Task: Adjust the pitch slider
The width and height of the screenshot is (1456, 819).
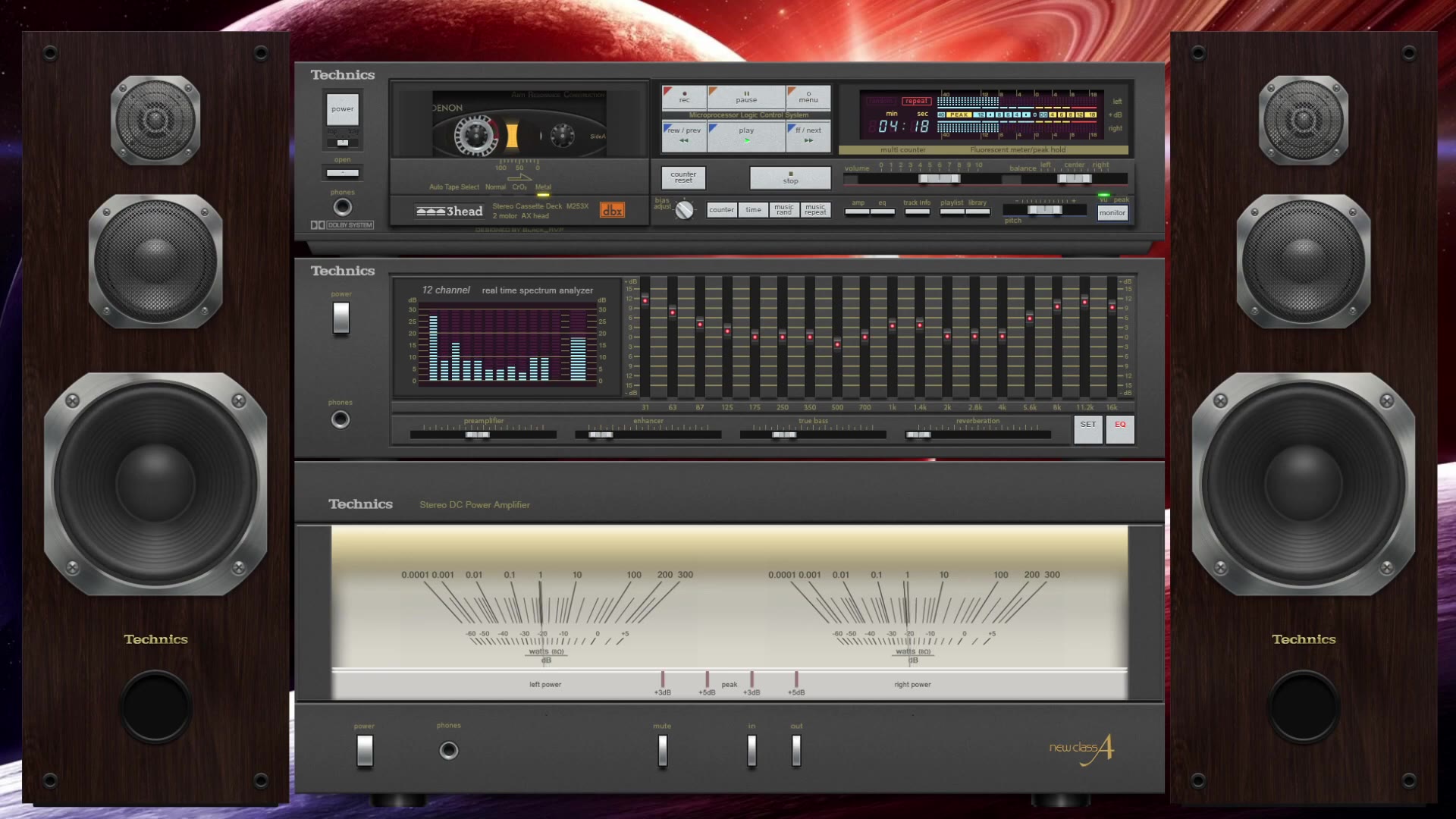Action: (1044, 210)
